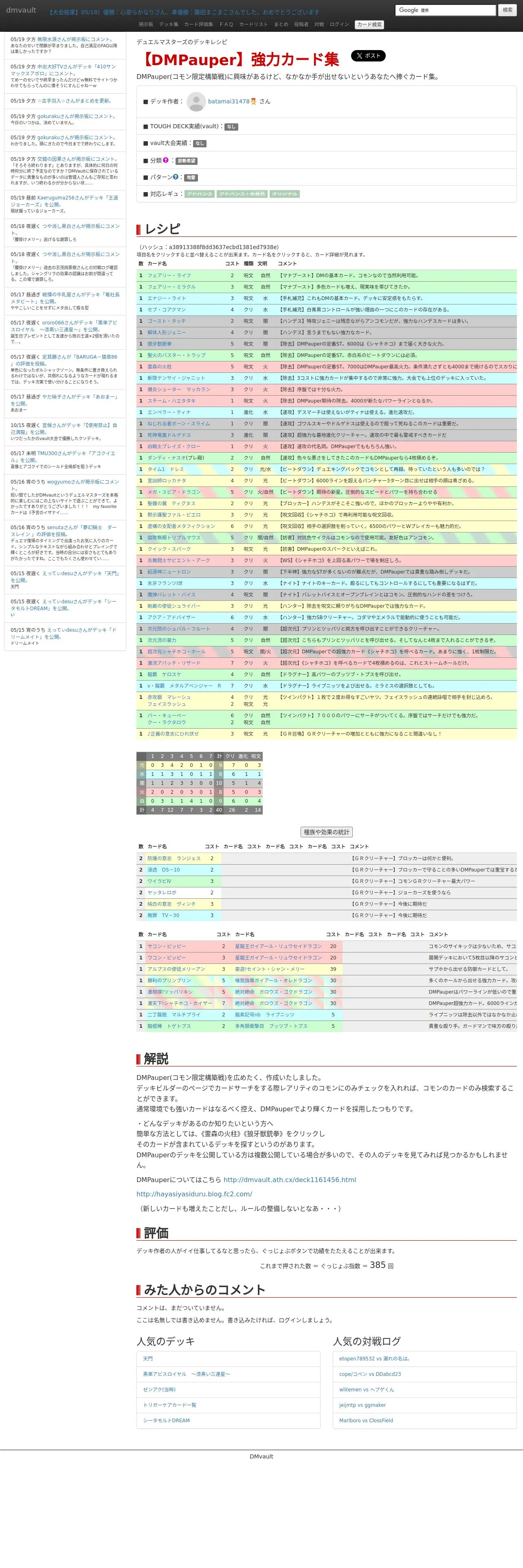The height and width of the screenshot is (1568, 523).
Task: Open card フェアリー・ライフ
Action: pos(169,275)
